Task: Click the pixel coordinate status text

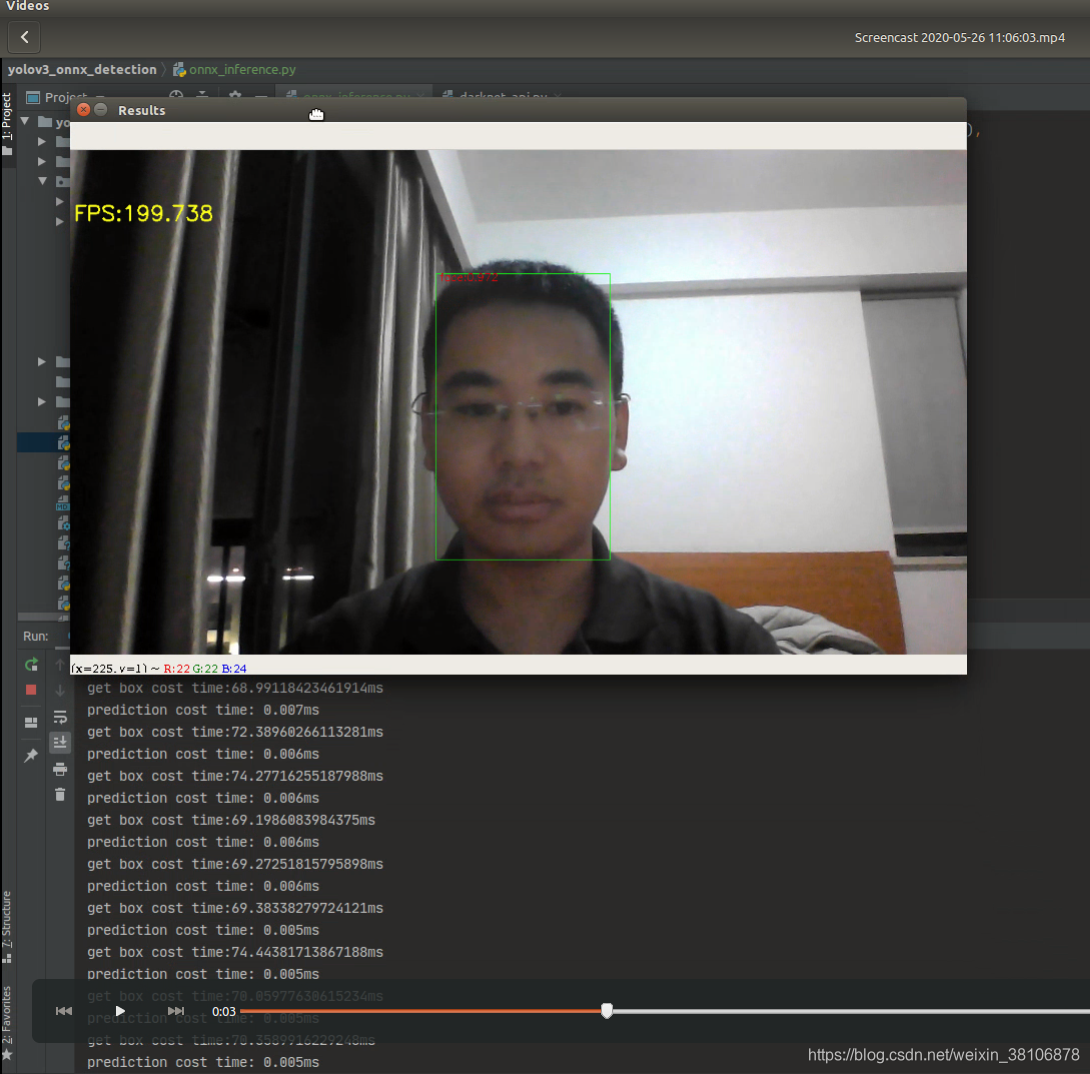Action: [109, 668]
